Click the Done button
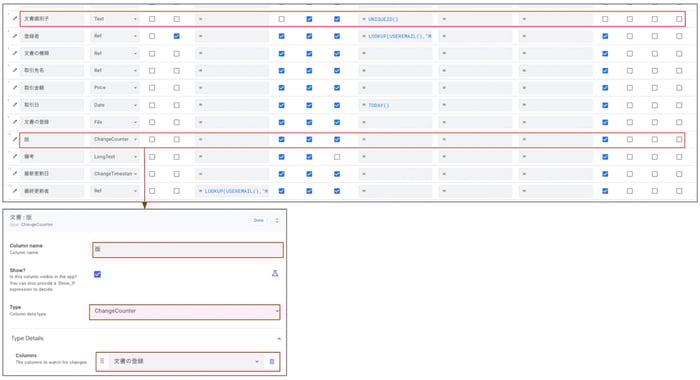Screen dimensions: 700x380 tap(258, 220)
